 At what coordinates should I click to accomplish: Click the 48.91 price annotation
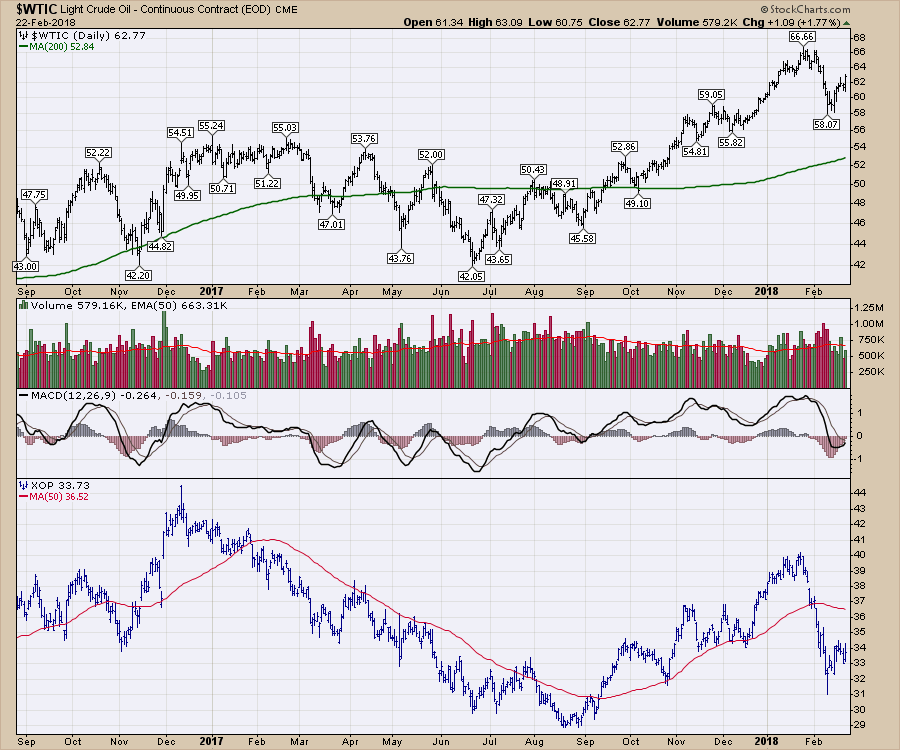point(564,184)
